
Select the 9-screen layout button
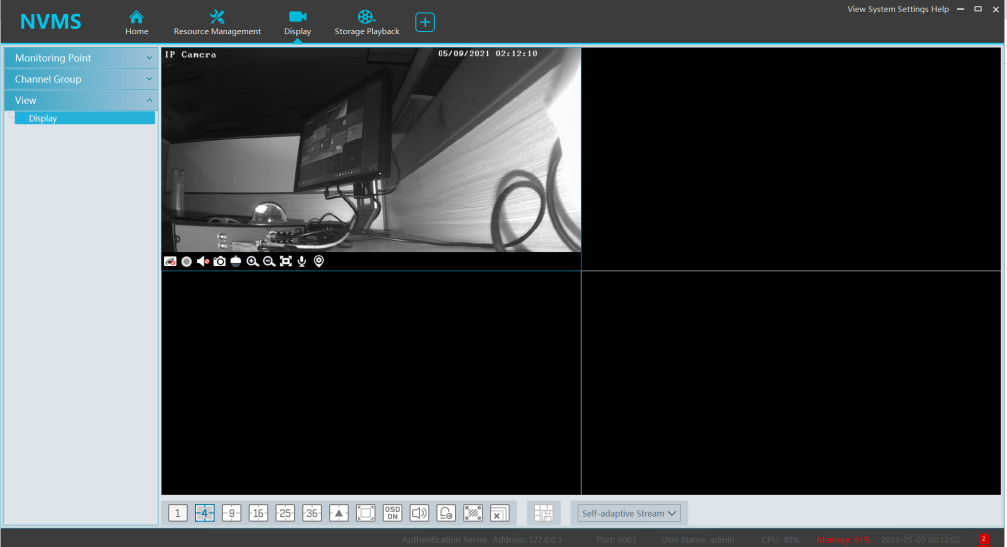click(231, 513)
